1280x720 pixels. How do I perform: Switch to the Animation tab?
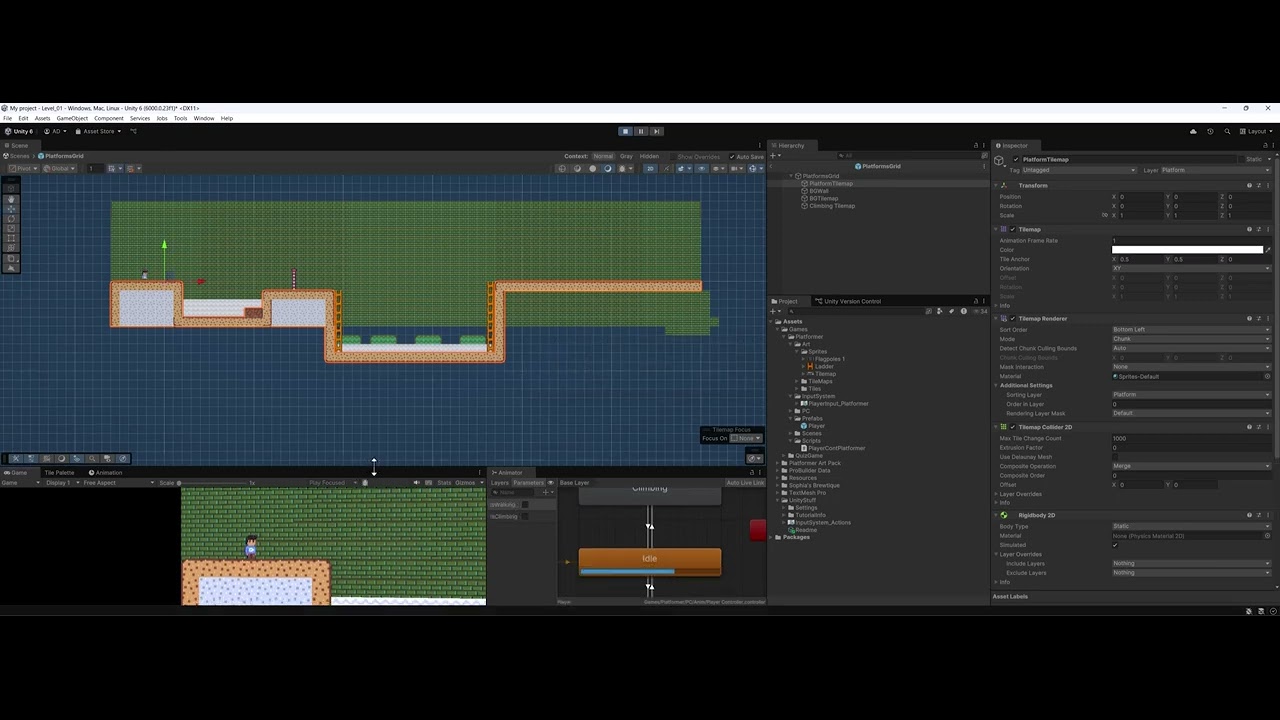click(x=106, y=472)
